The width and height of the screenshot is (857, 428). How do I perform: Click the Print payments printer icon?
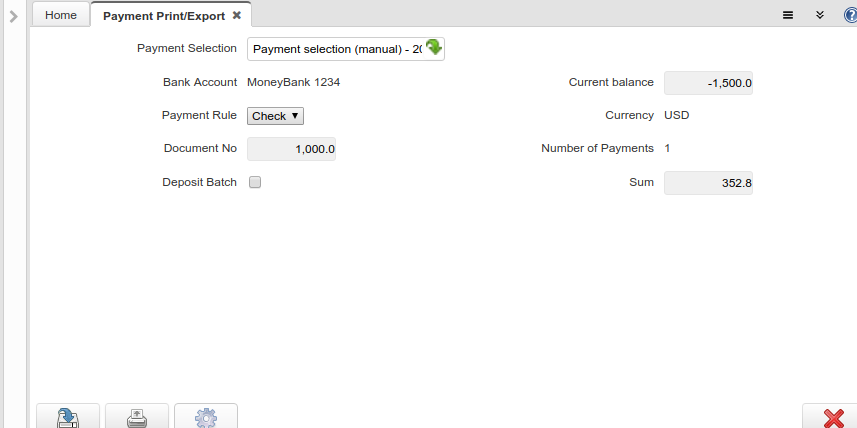(x=137, y=417)
